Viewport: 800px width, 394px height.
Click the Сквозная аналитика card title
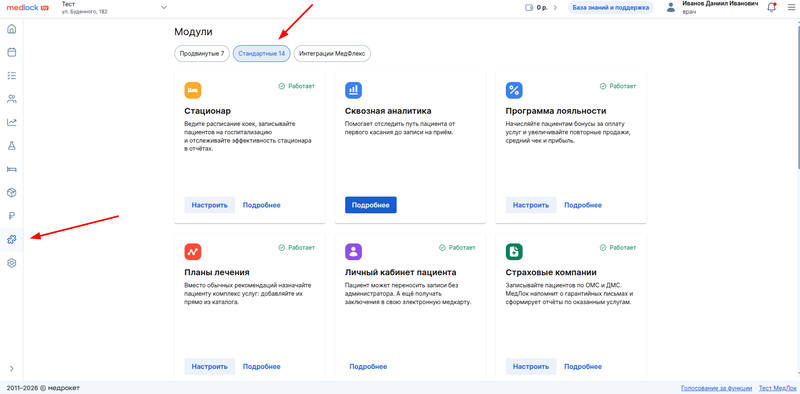tap(388, 111)
